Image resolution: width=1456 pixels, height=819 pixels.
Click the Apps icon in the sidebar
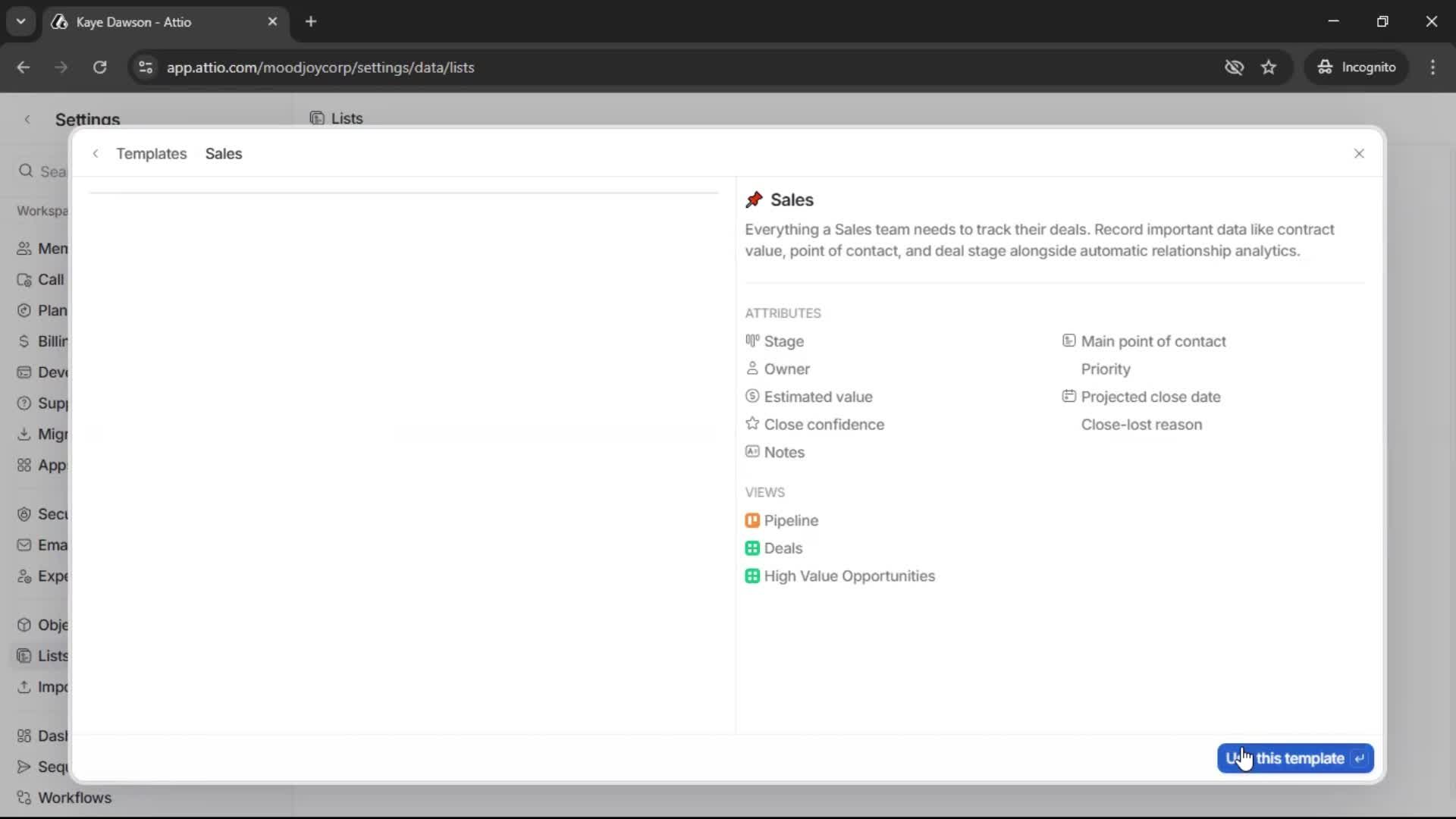coord(23,466)
